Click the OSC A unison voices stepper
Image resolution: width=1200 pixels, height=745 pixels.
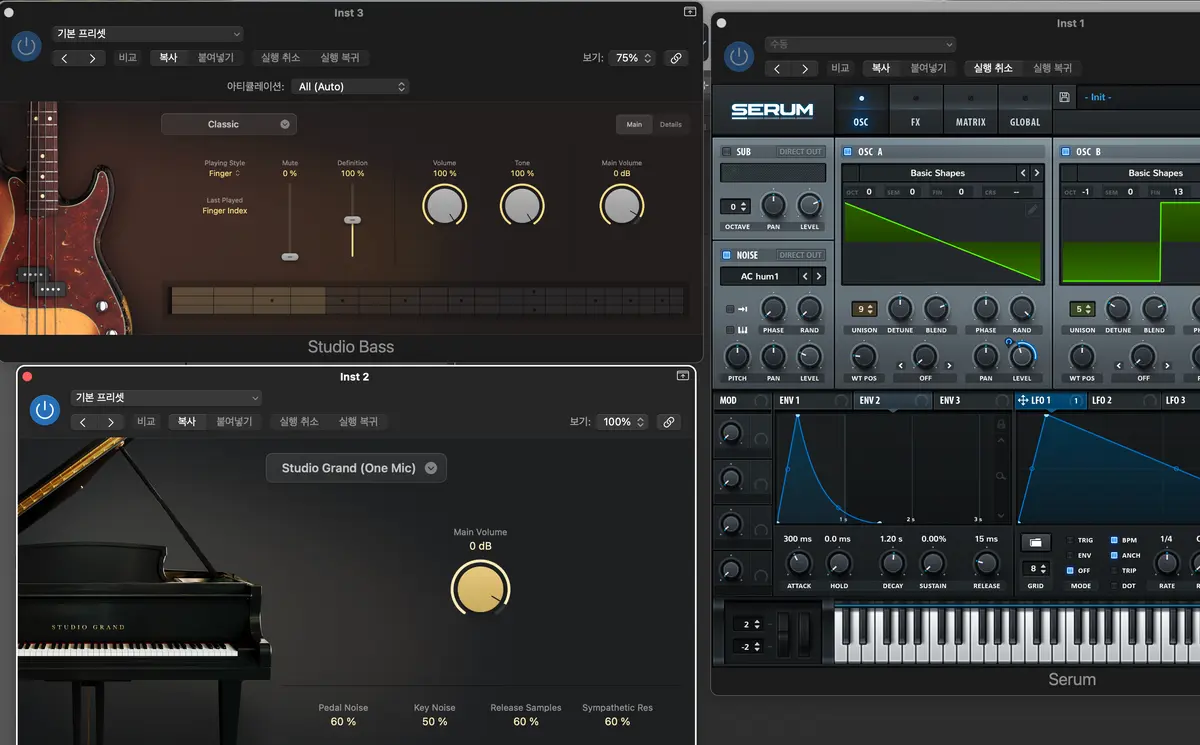[x=864, y=309]
